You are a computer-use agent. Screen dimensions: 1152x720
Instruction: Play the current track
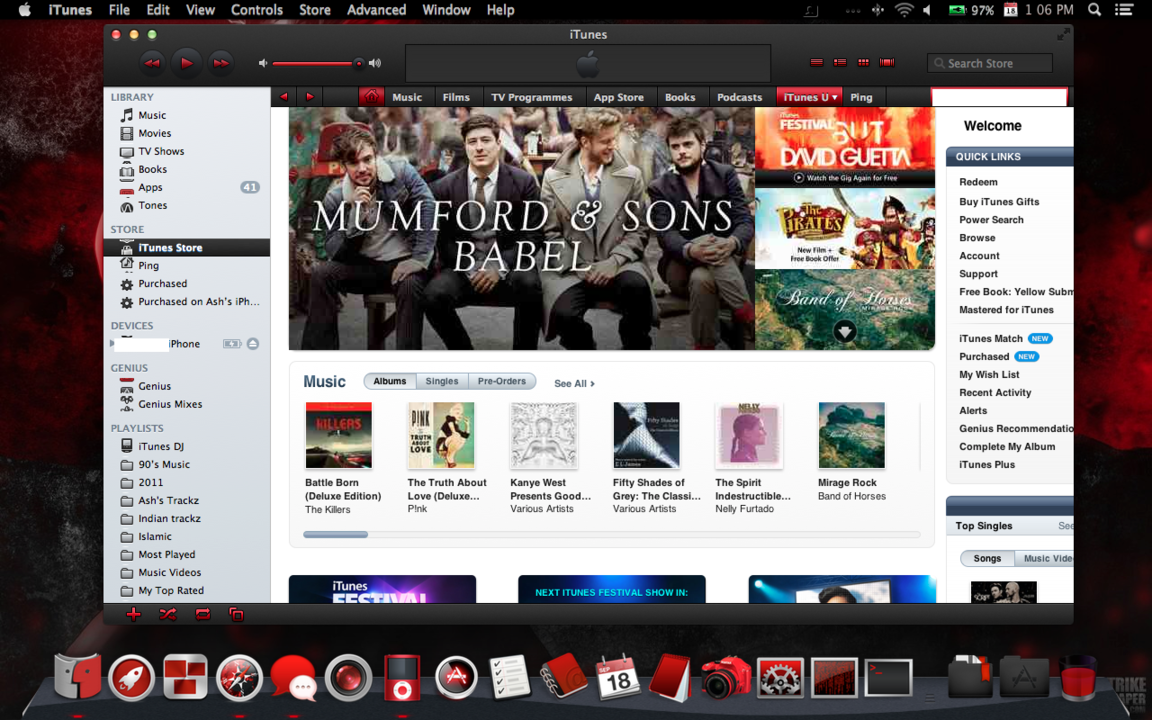coord(186,63)
